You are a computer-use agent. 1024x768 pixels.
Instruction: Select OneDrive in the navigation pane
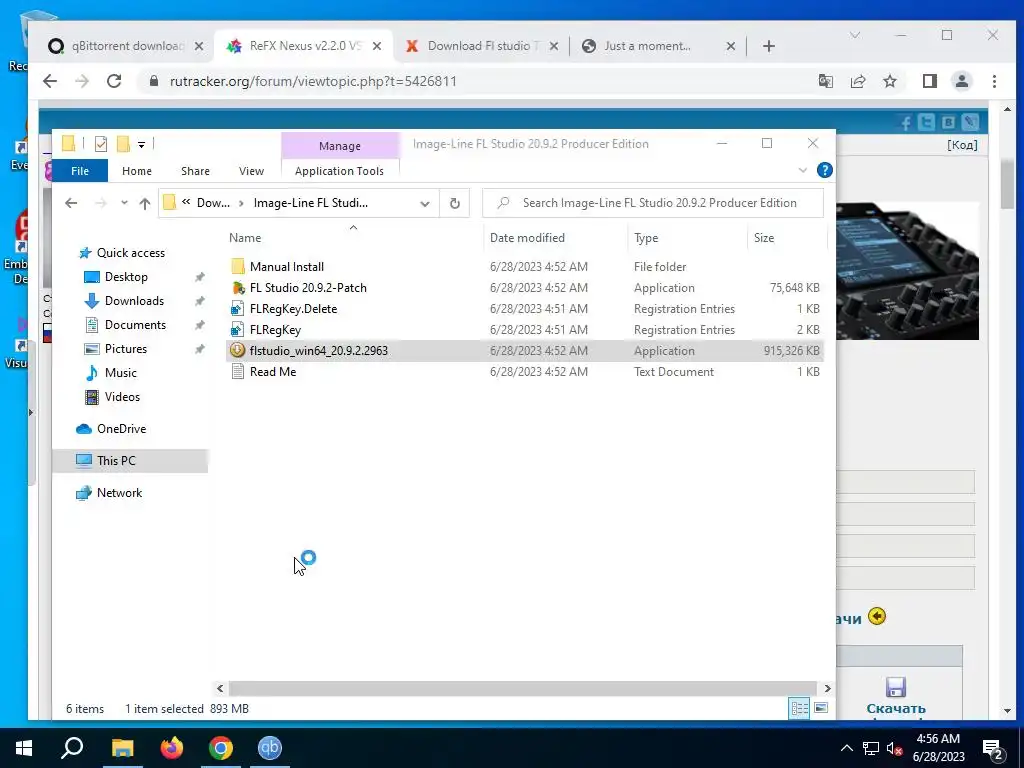[x=121, y=428]
